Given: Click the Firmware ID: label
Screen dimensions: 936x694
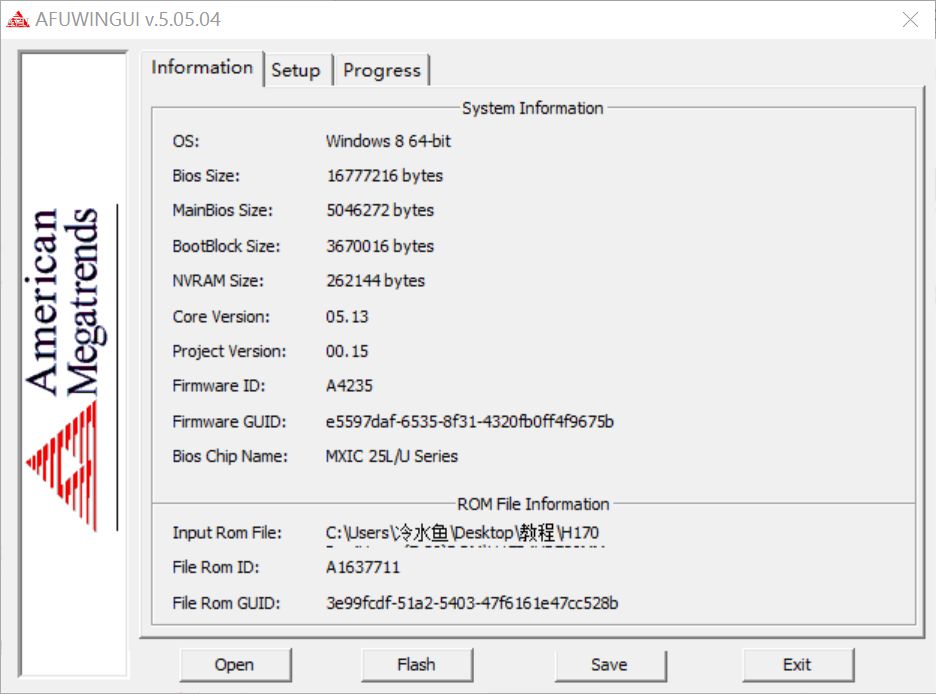Looking at the screenshot, I should (218, 386).
